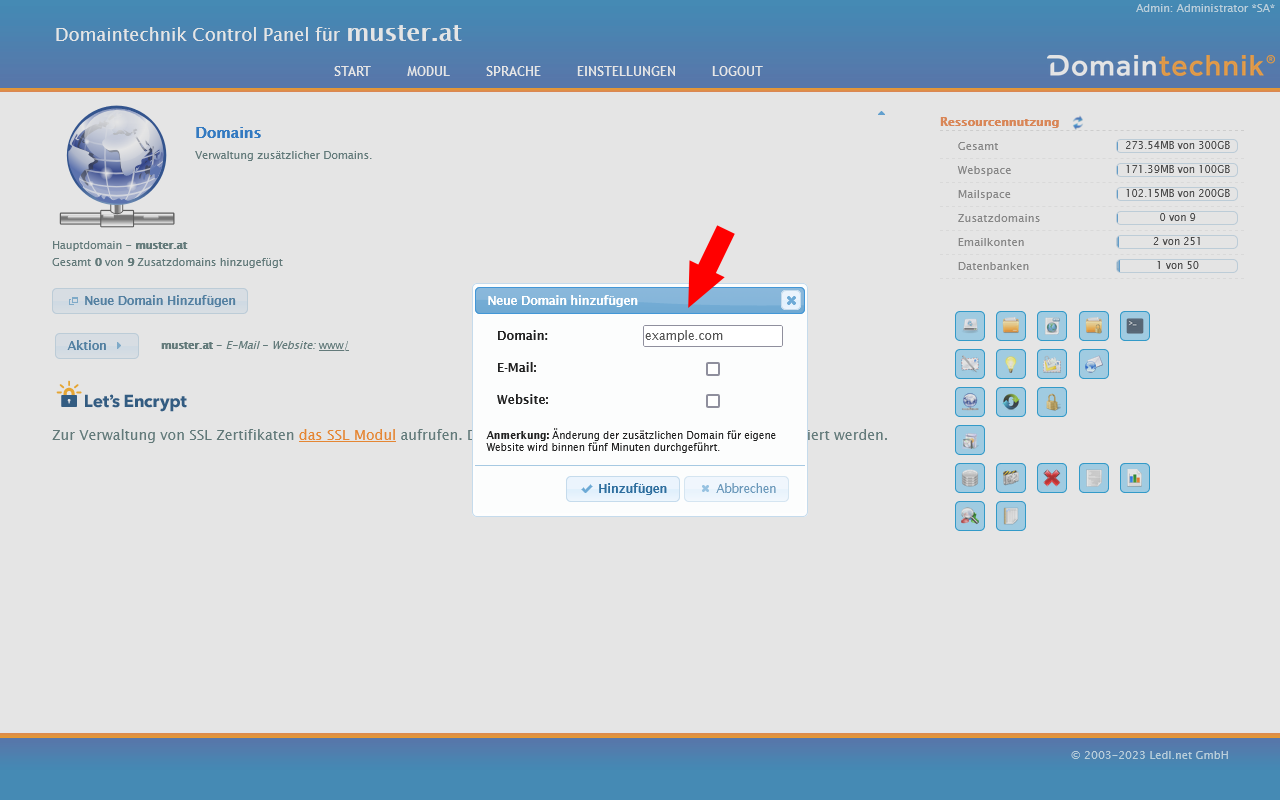Click the Hinzufügen button in the dialog

pyautogui.click(x=623, y=489)
